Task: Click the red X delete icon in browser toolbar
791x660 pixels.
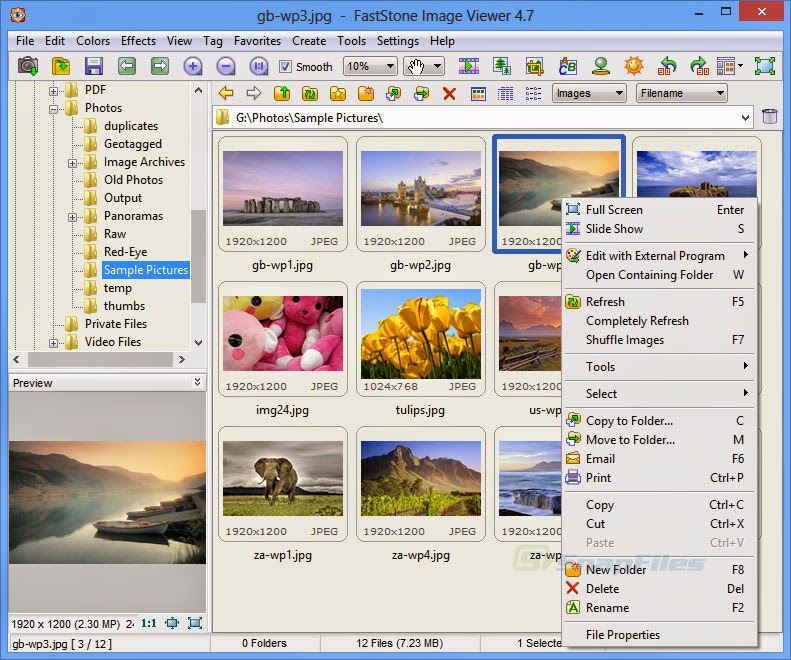Action: (x=449, y=94)
